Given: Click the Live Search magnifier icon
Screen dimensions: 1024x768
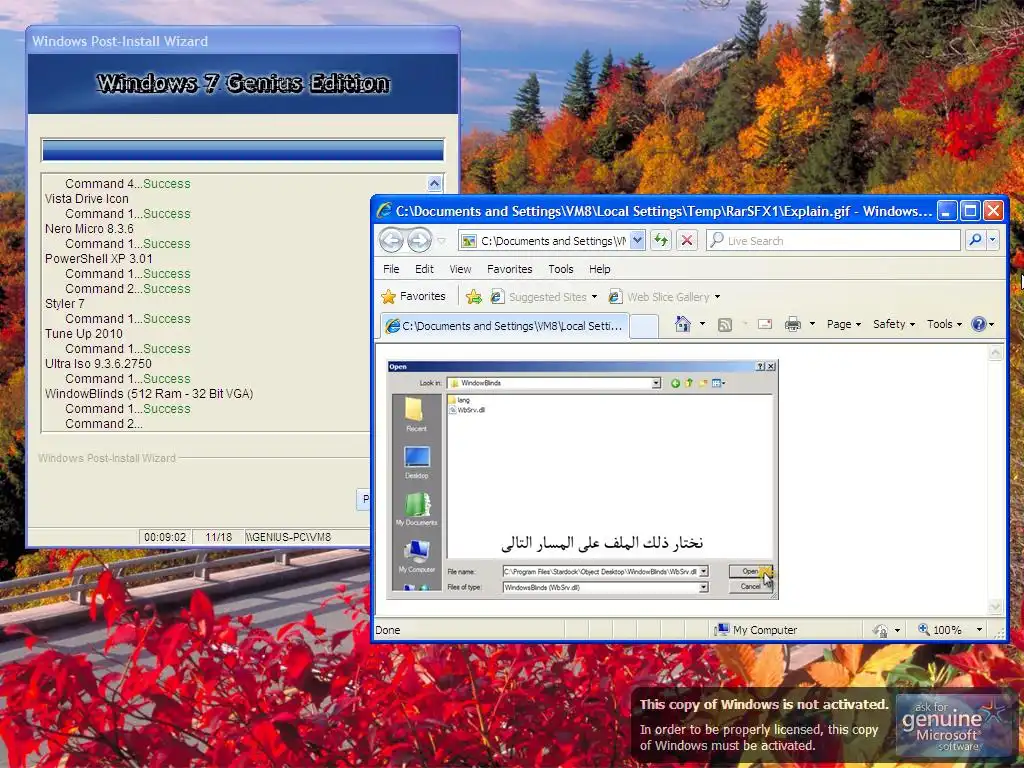Looking at the screenshot, I should [x=975, y=240].
